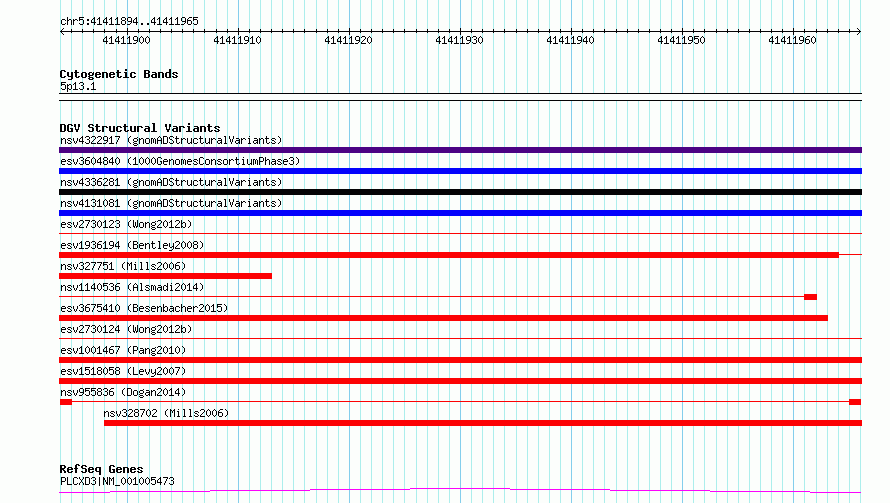Click the 41411960 ruler position label
890x503 pixels.
coord(792,40)
